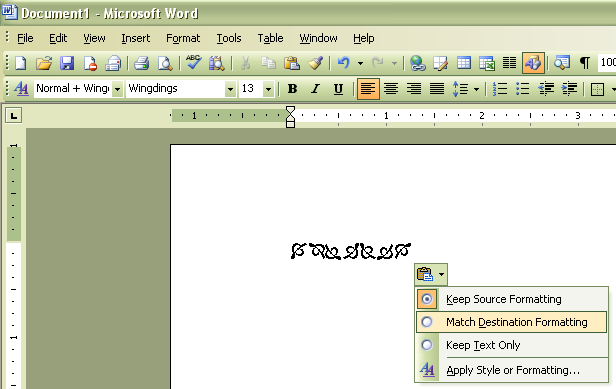
Task: Expand the Undo history dropdown arrow
Action: tap(360, 63)
